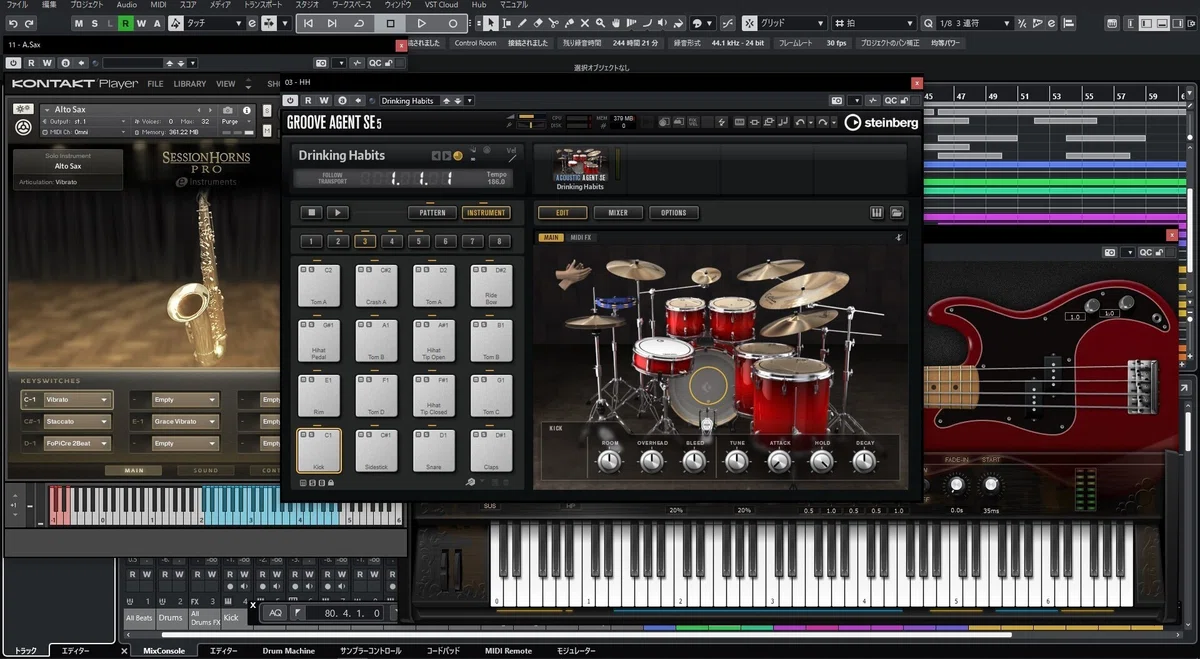Click the mixer faders icon beside the folder icon

(877, 213)
